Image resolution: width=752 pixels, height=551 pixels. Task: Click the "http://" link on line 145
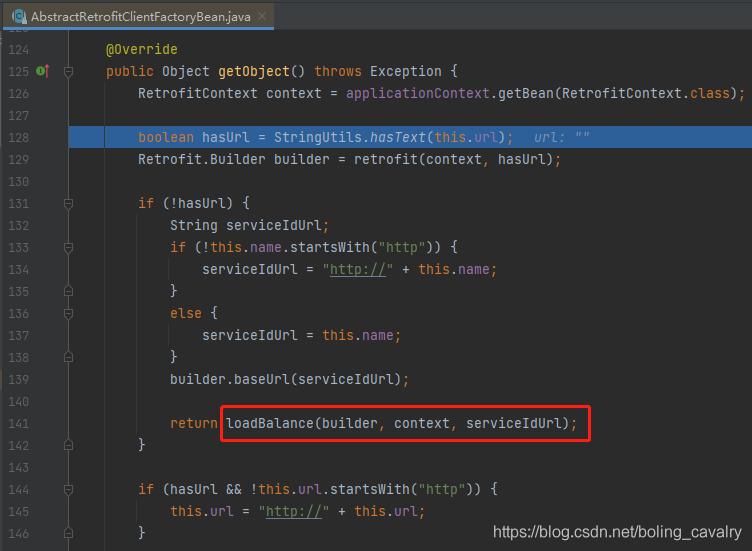pyautogui.click(x=294, y=512)
